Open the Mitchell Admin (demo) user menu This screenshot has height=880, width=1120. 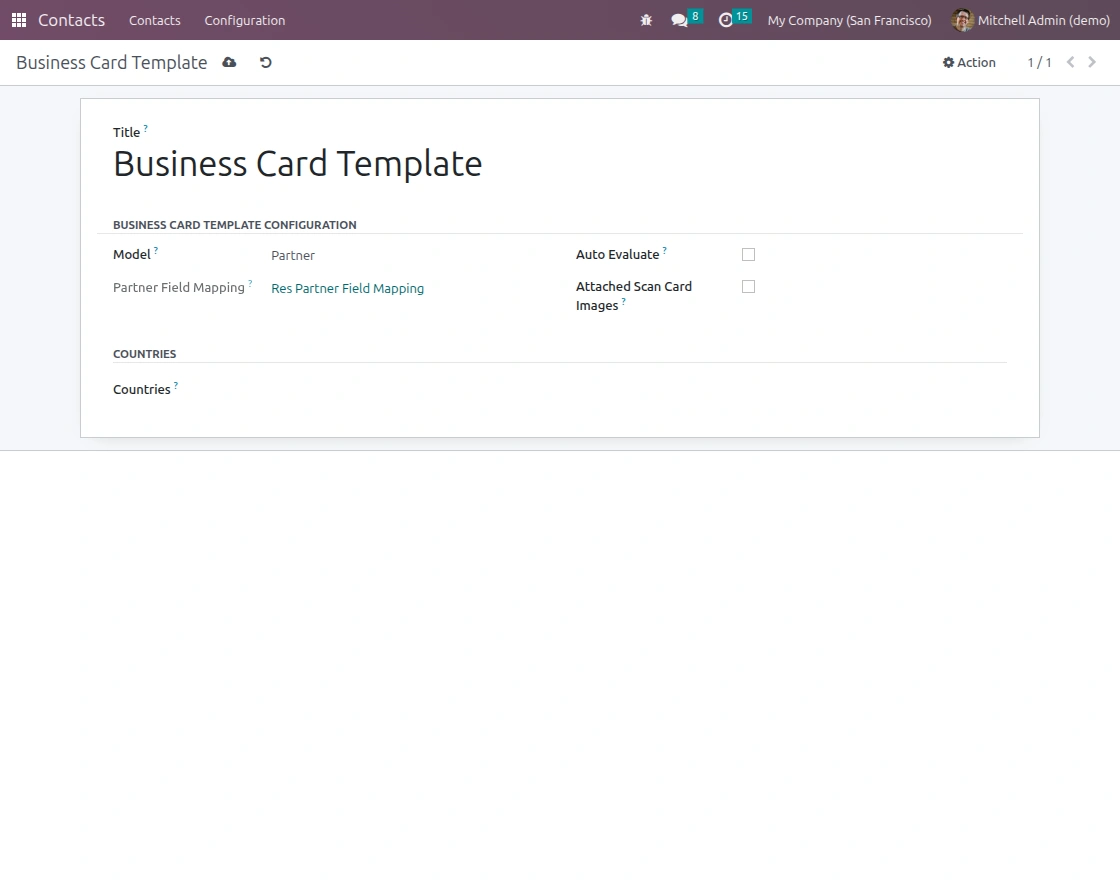click(1031, 20)
